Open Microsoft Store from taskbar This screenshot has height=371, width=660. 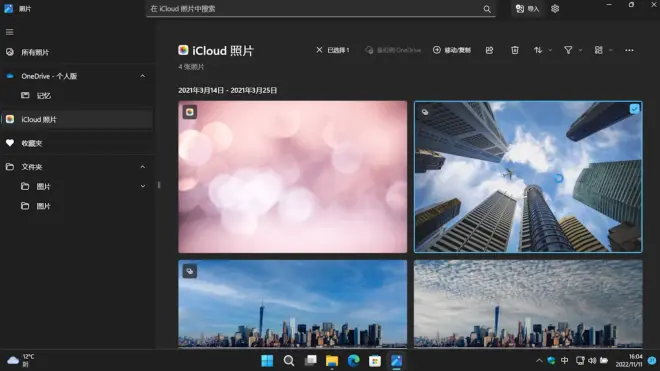click(x=375, y=361)
